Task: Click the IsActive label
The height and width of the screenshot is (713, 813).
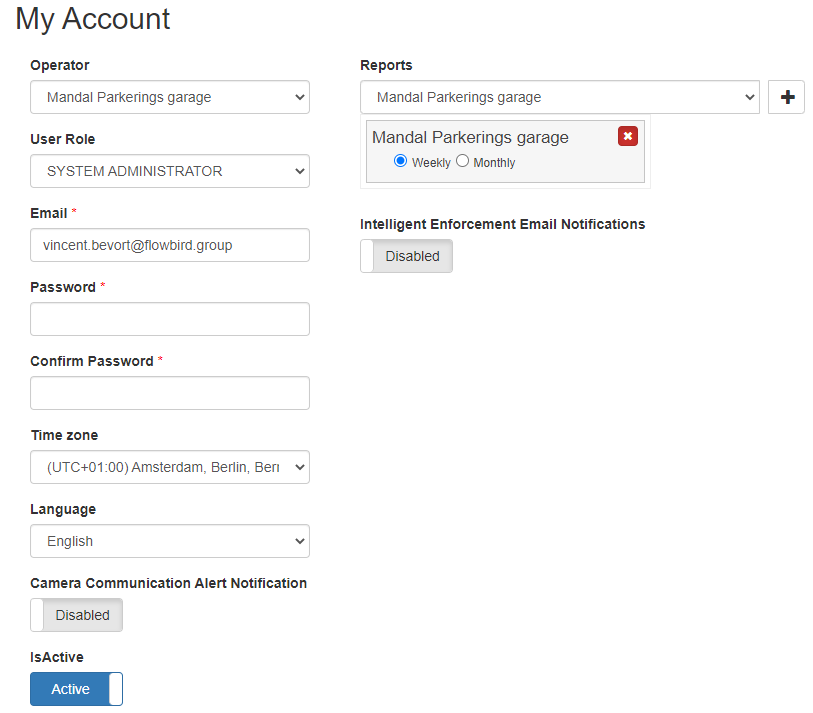Action: (57, 657)
